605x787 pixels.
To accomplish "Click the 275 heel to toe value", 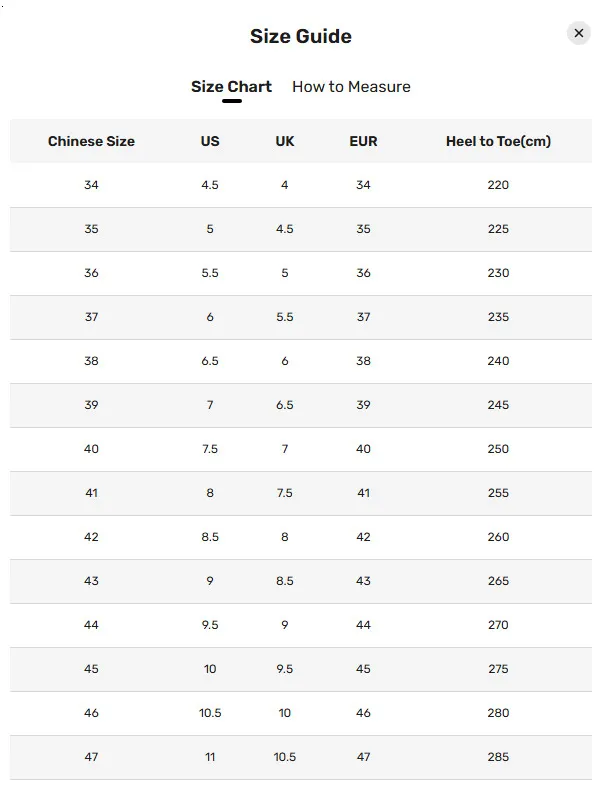I will tap(498, 669).
